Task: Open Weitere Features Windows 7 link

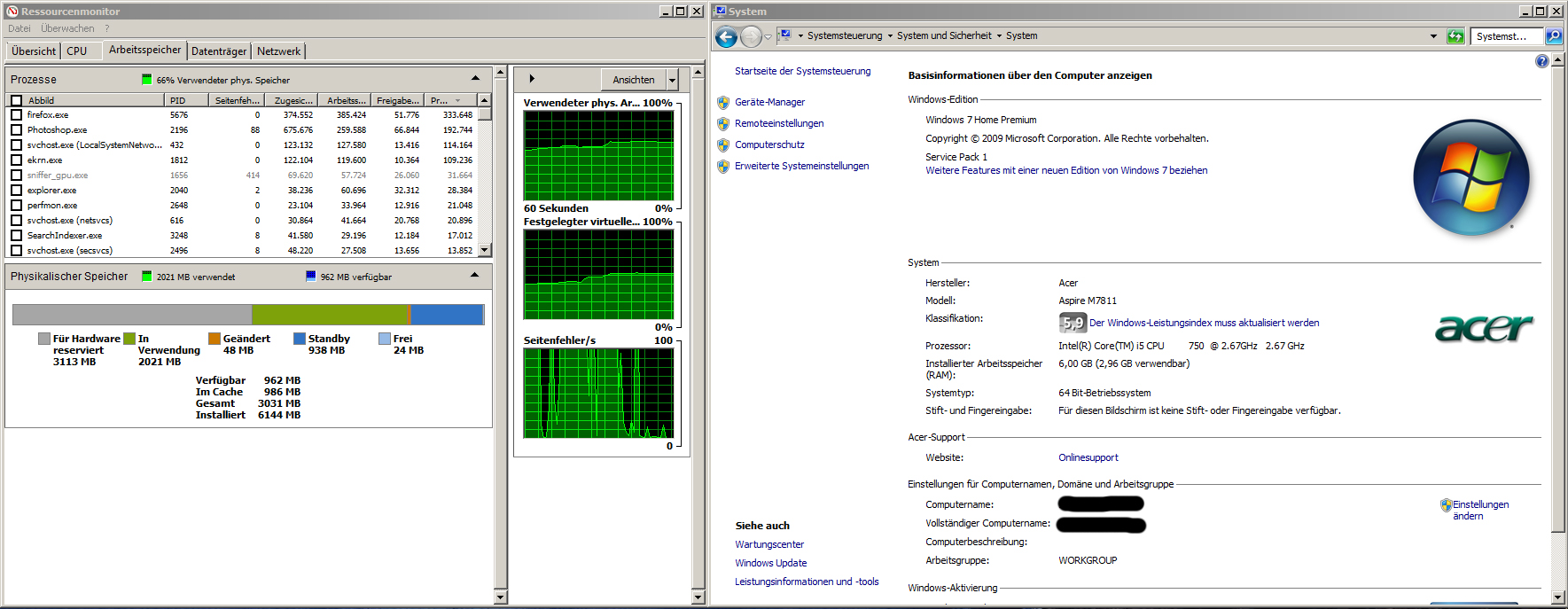Action: coord(1066,170)
